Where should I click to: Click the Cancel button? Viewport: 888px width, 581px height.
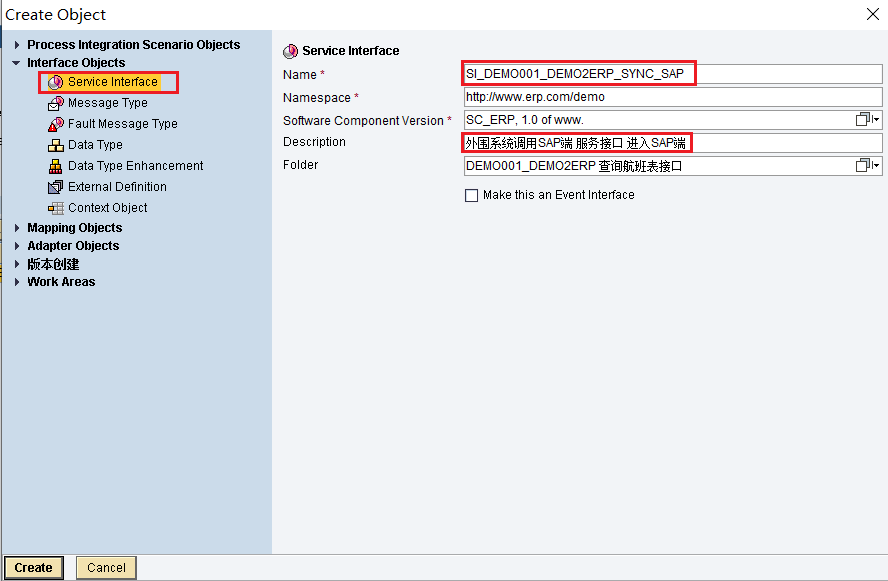(x=106, y=568)
